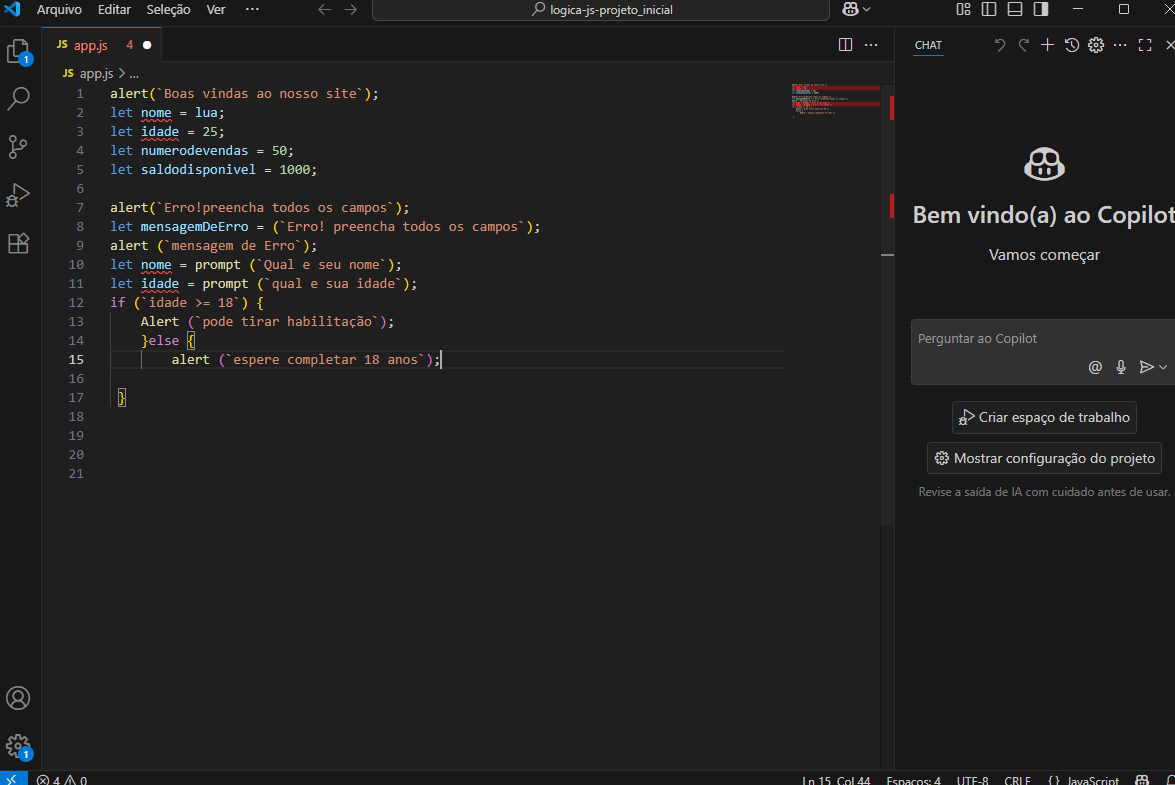This screenshot has height=785, width=1175.
Task: Click the Perguntar ao Copilot input field
Action: click(1043, 339)
